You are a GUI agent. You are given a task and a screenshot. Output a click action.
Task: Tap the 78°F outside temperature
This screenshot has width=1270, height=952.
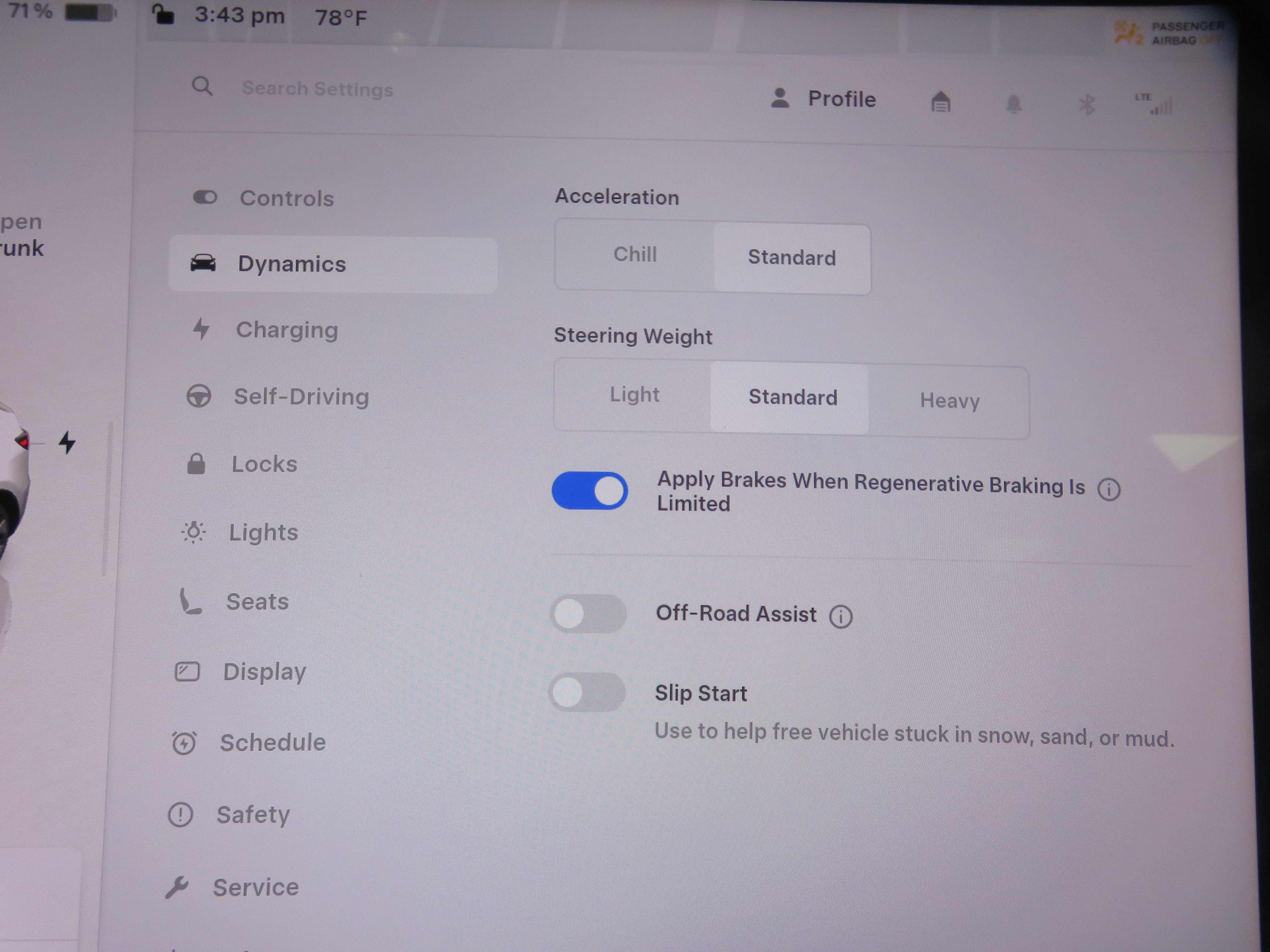341,18
